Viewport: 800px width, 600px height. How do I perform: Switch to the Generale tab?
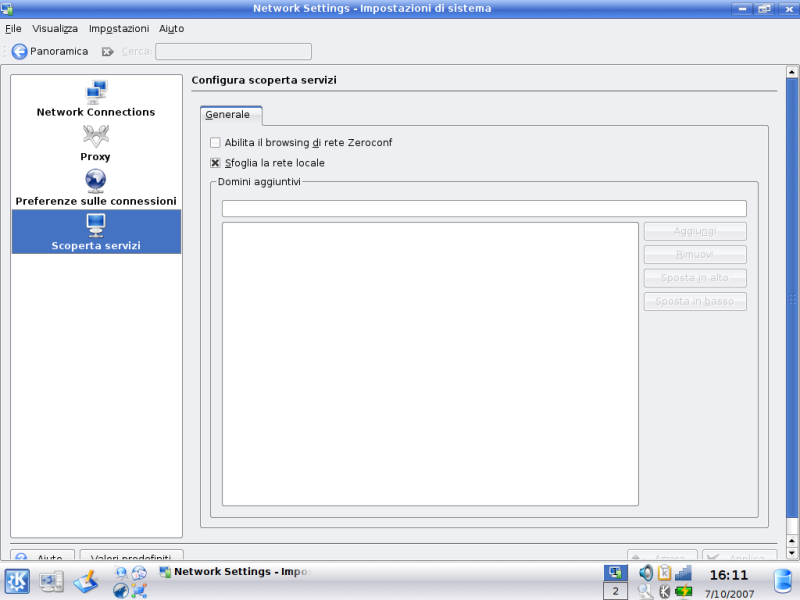(x=228, y=115)
